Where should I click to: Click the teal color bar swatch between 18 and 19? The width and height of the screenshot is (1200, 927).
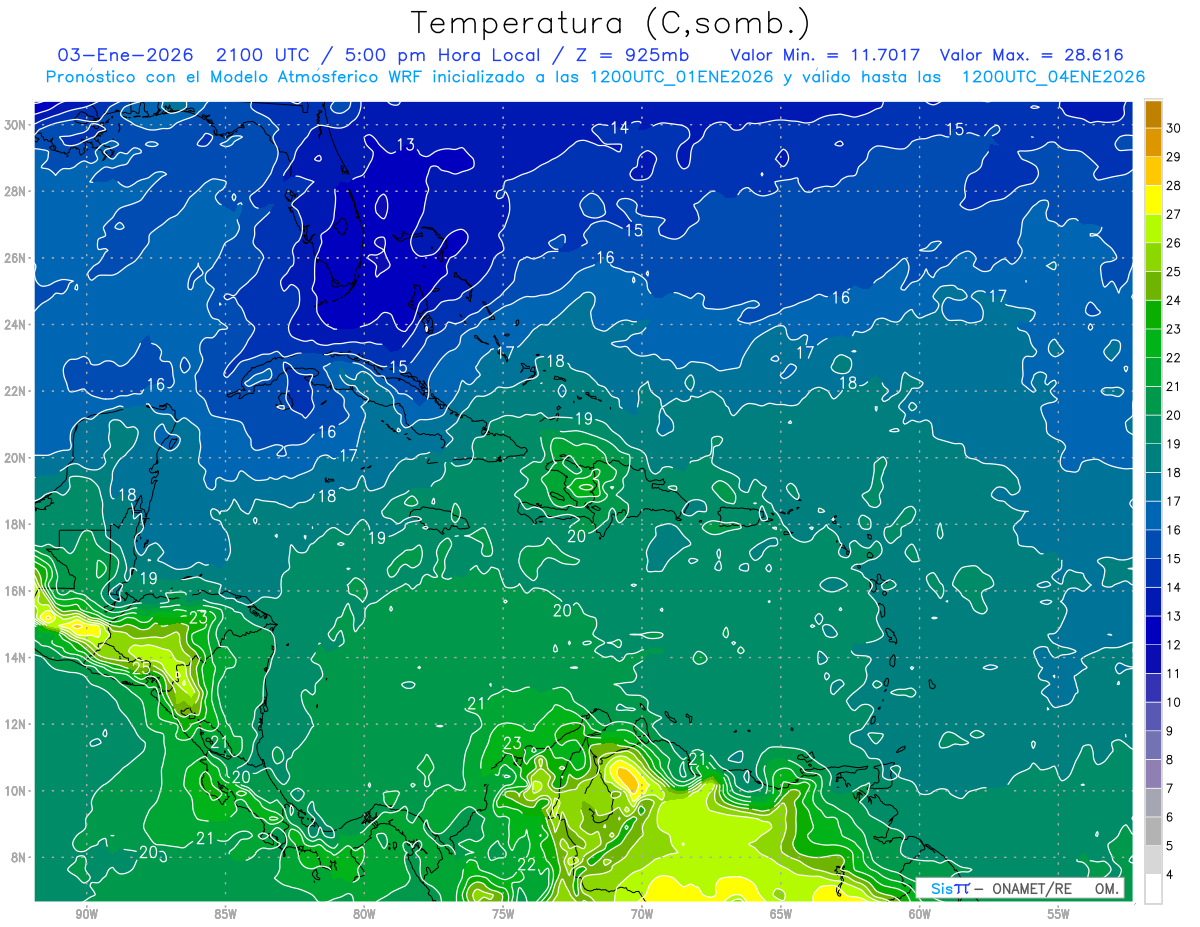pyautogui.click(x=1153, y=458)
